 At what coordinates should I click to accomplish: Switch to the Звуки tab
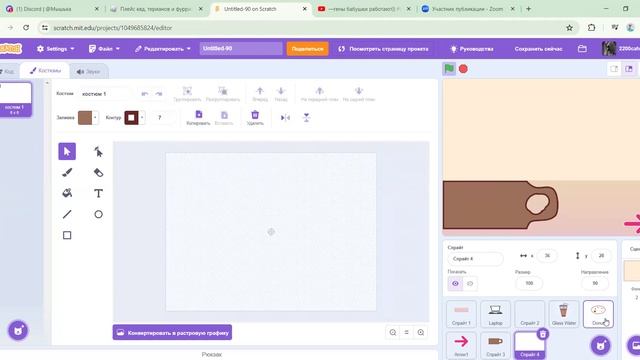[x=89, y=71]
